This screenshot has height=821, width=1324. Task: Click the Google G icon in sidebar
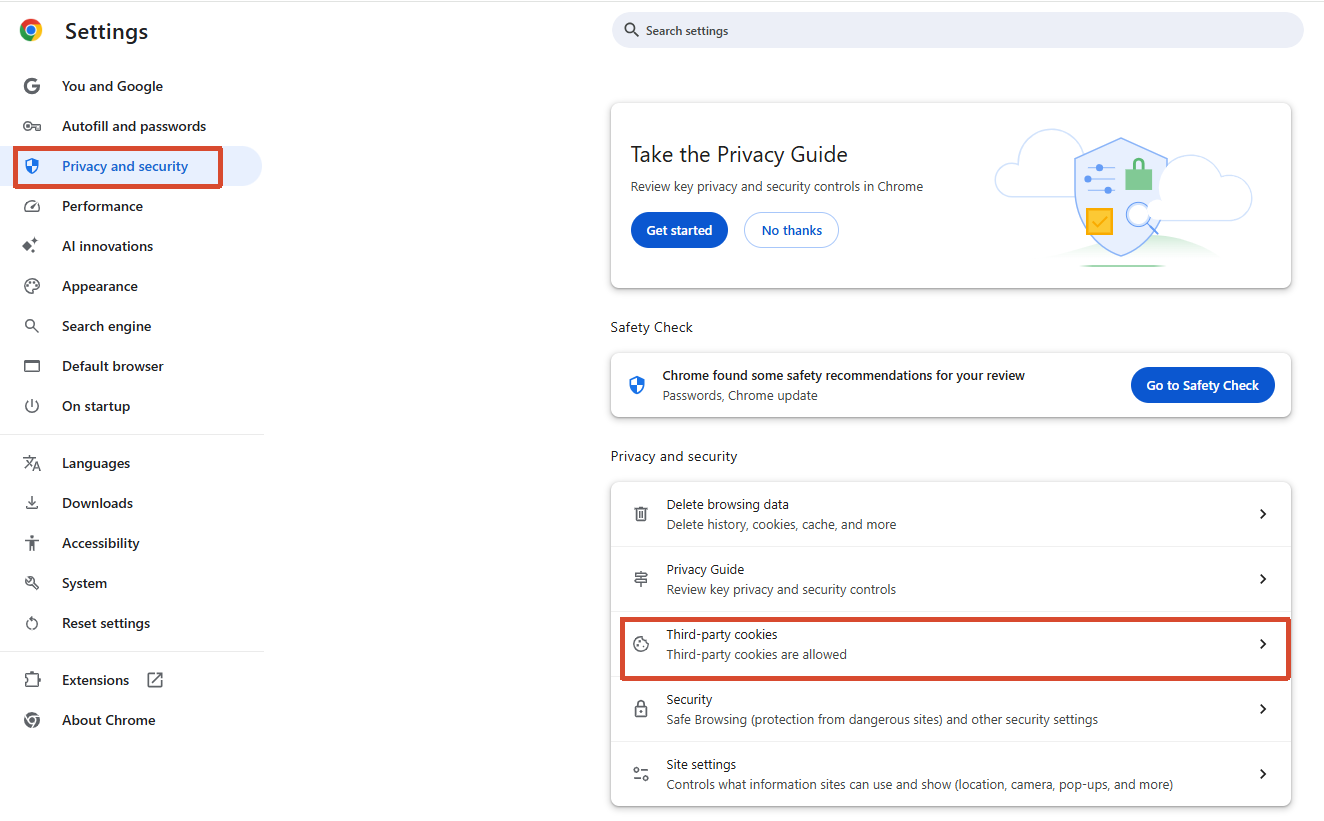coord(32,86)
